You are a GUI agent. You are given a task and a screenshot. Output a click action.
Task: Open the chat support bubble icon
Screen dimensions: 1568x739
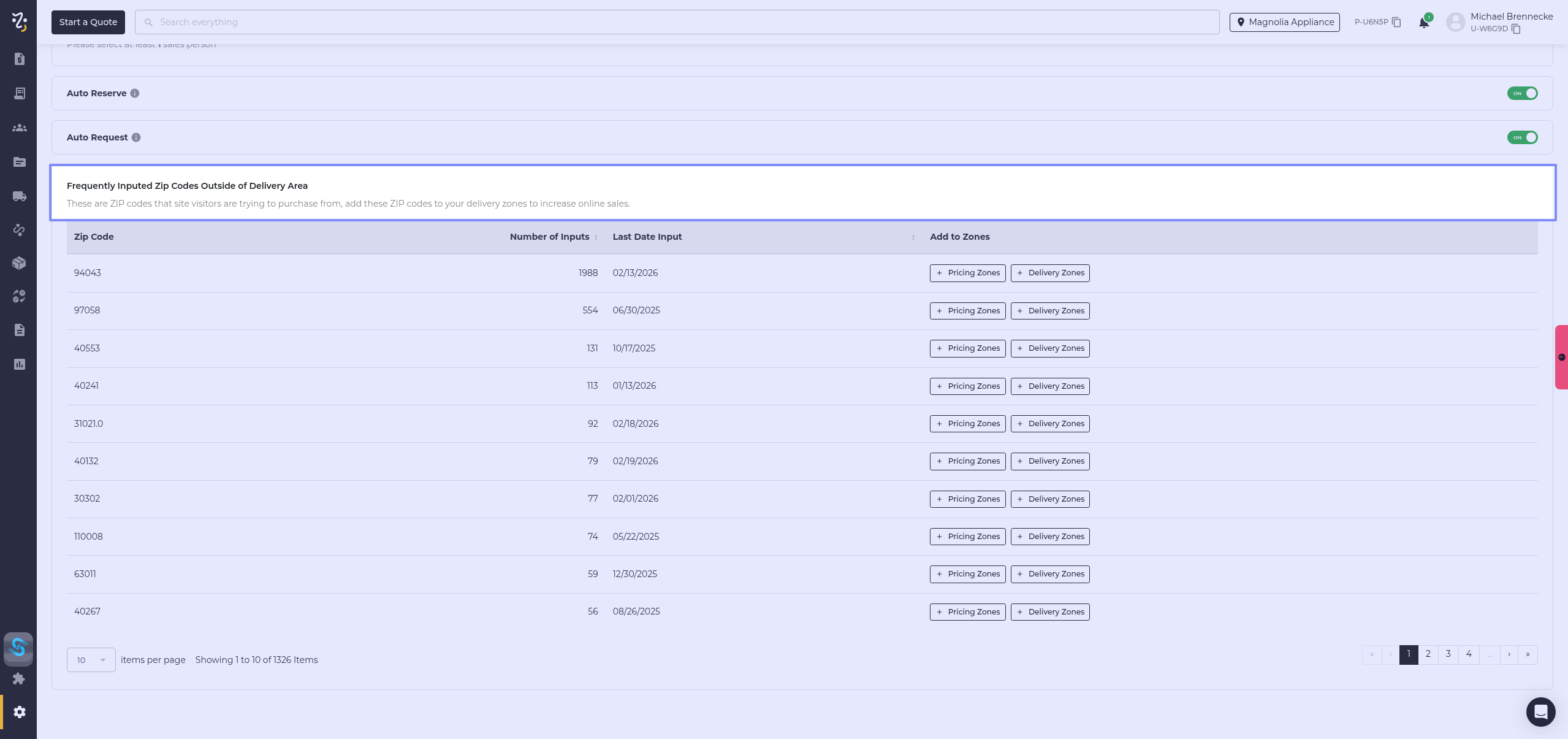(1540, 711)
